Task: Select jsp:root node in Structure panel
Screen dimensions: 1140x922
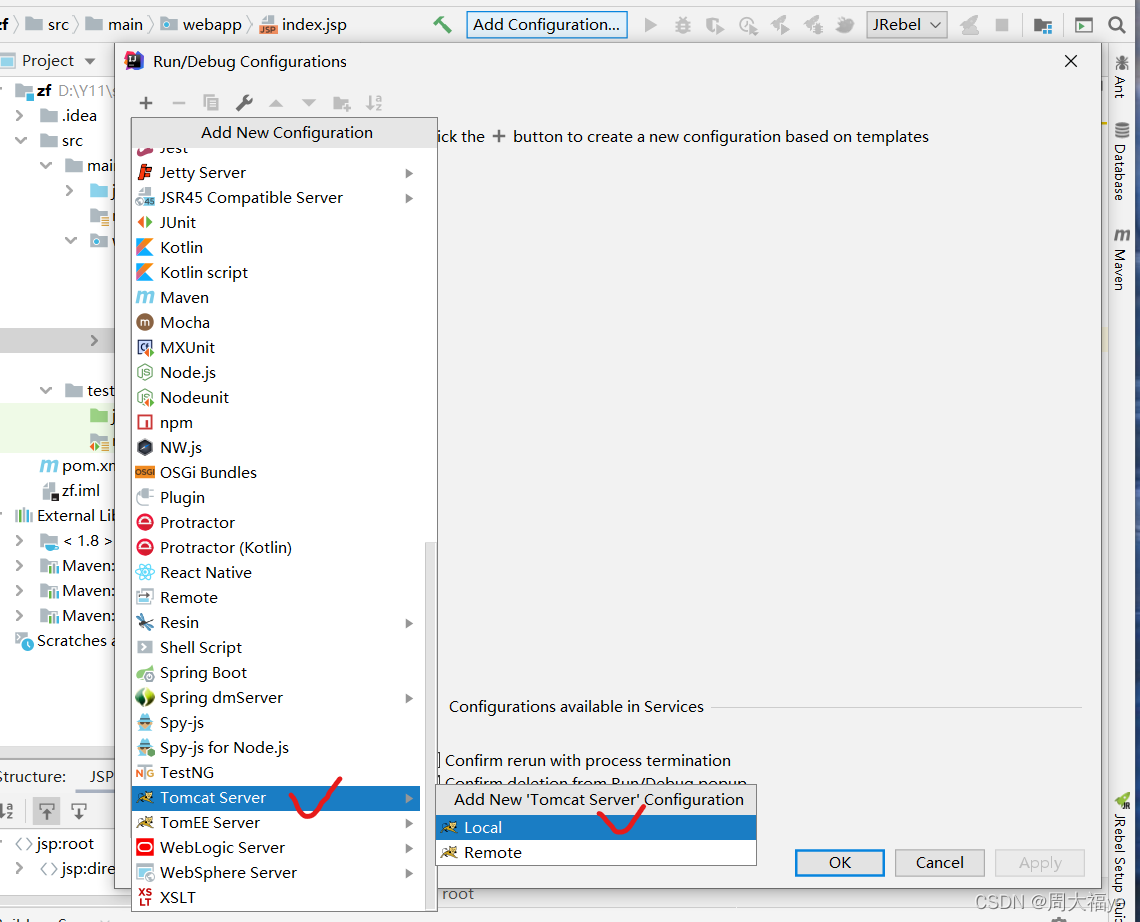Action: pos(55,843)
